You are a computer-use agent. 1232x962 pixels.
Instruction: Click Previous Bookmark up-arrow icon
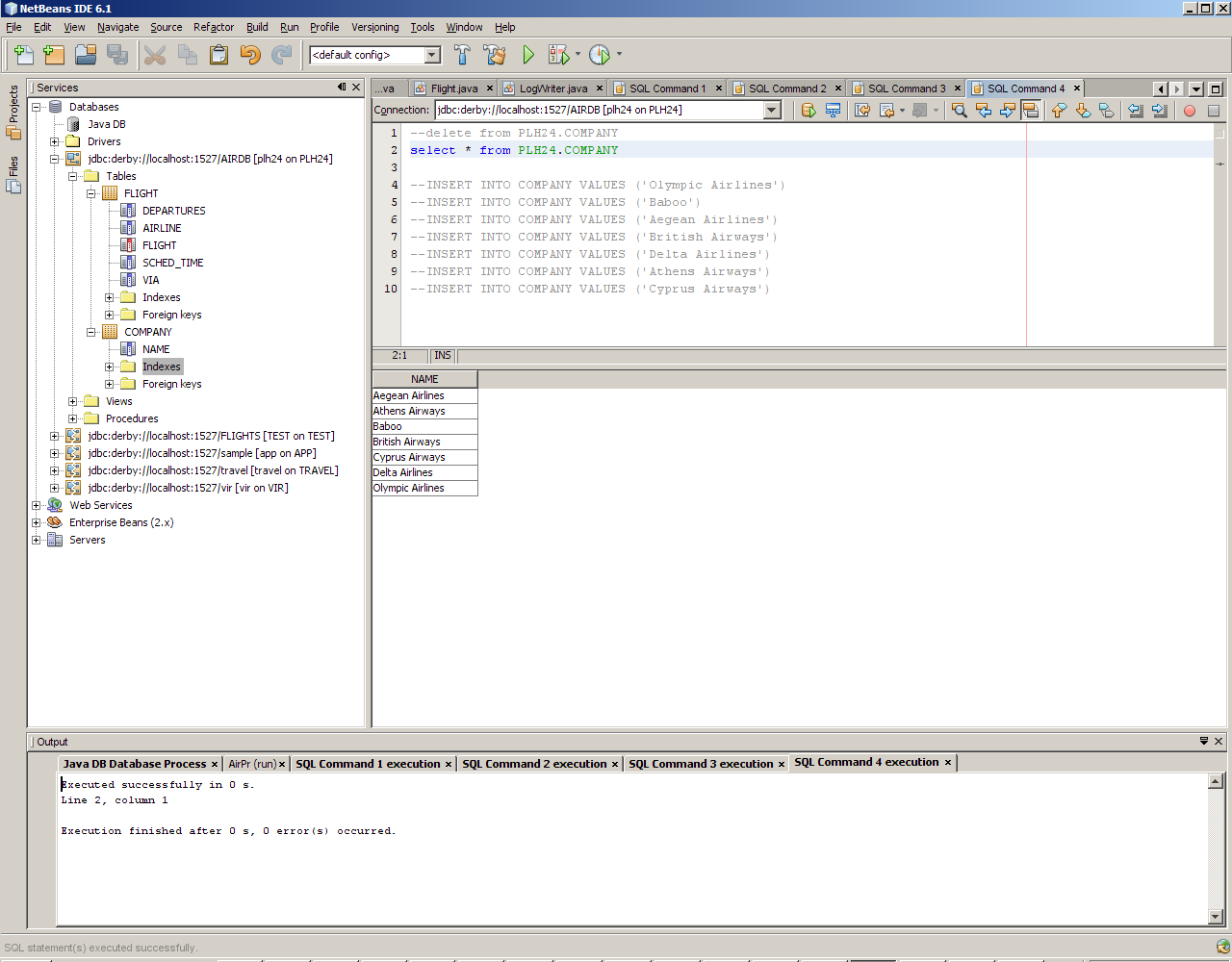pos(1059,111)
